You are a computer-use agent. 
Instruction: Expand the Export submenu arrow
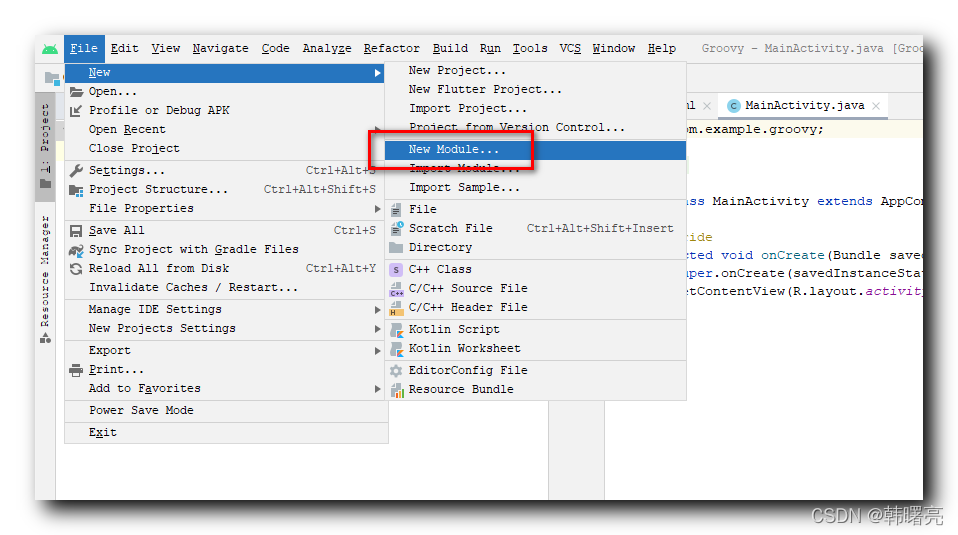pos(378,351)
